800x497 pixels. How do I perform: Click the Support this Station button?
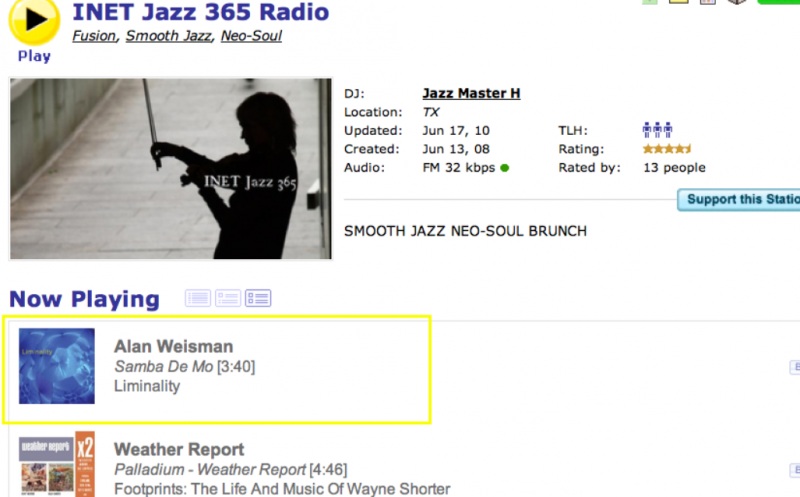point(739,200)
